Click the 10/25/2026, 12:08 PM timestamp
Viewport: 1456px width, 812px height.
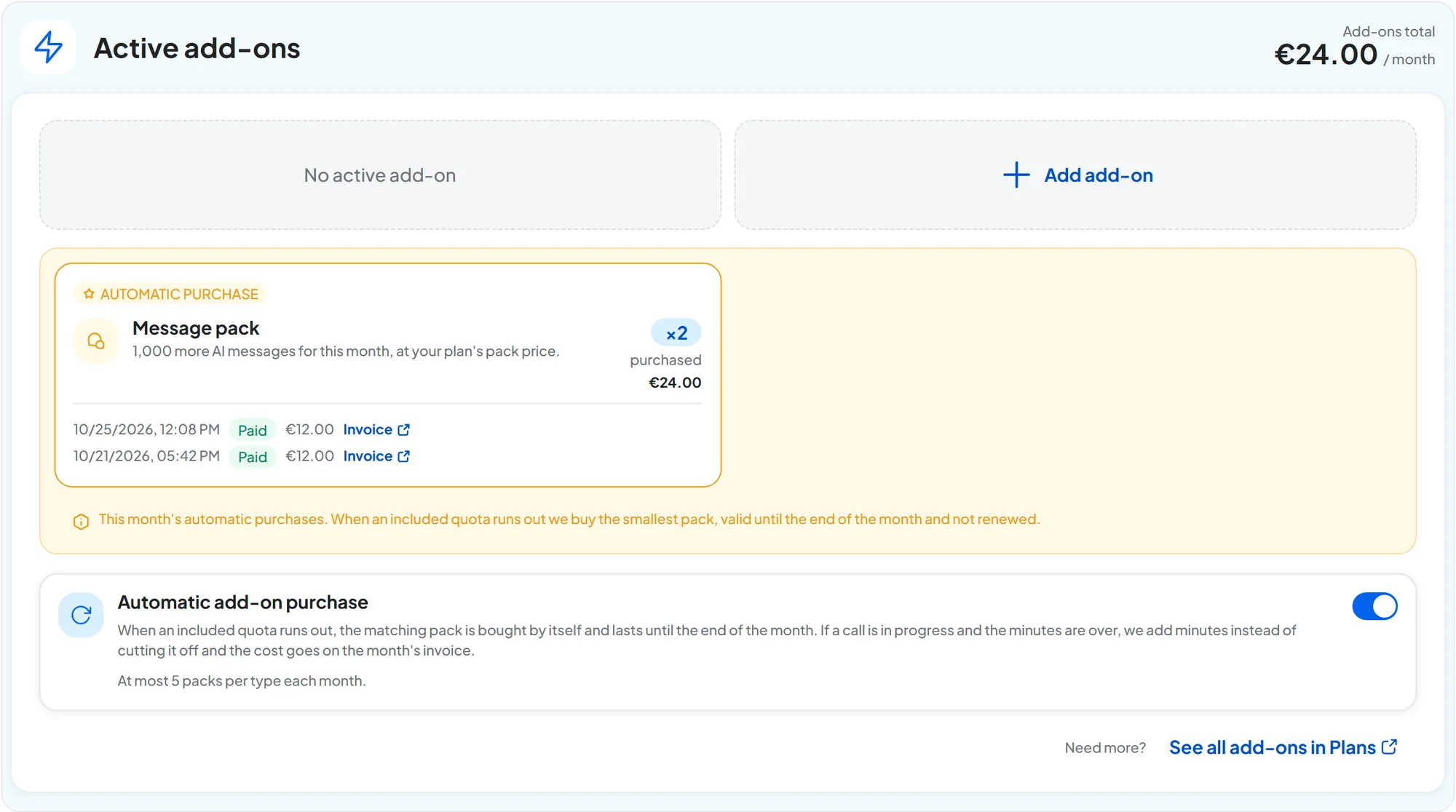146,429
